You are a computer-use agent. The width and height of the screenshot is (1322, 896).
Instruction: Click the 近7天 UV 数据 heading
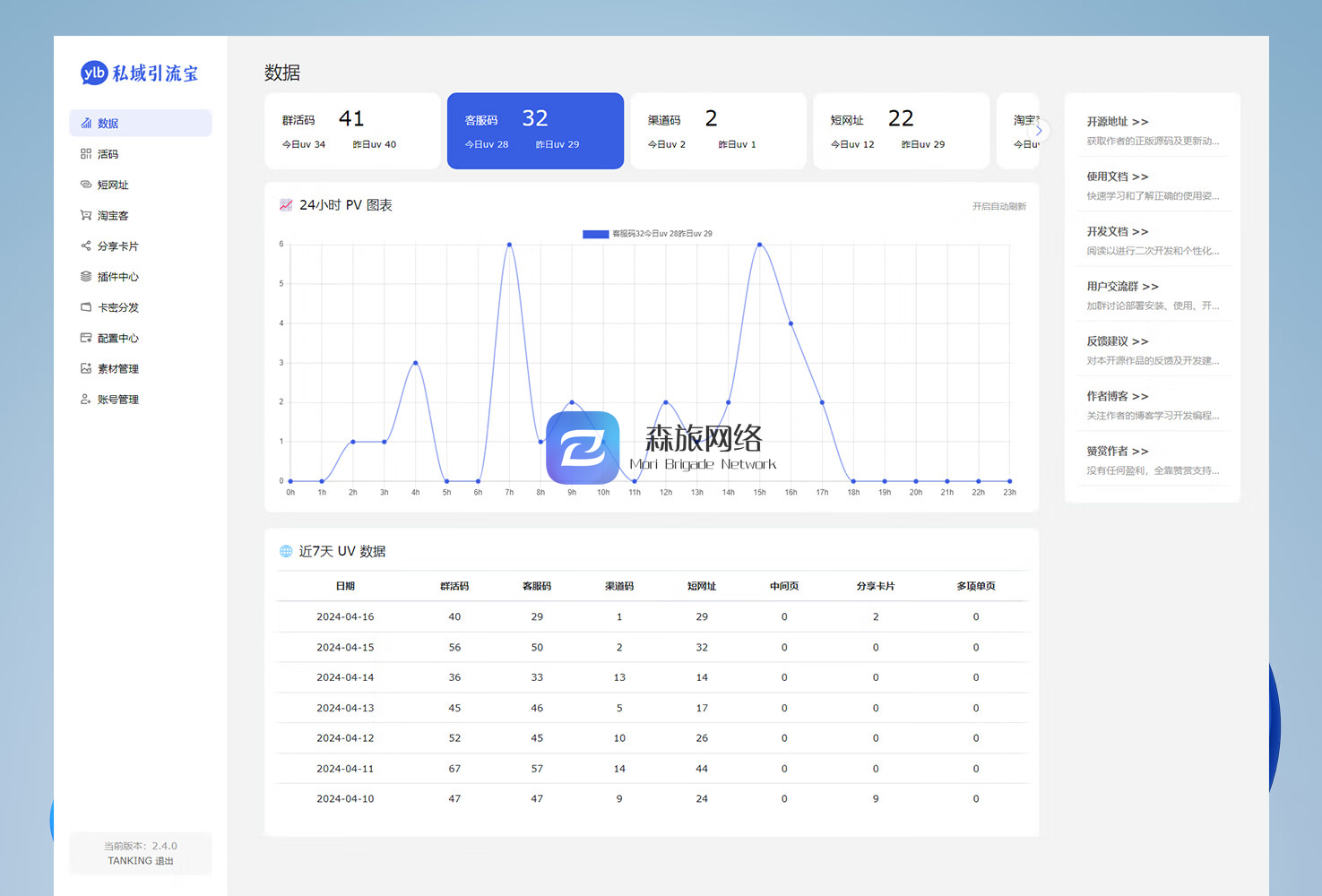click(x=342, y=551)
